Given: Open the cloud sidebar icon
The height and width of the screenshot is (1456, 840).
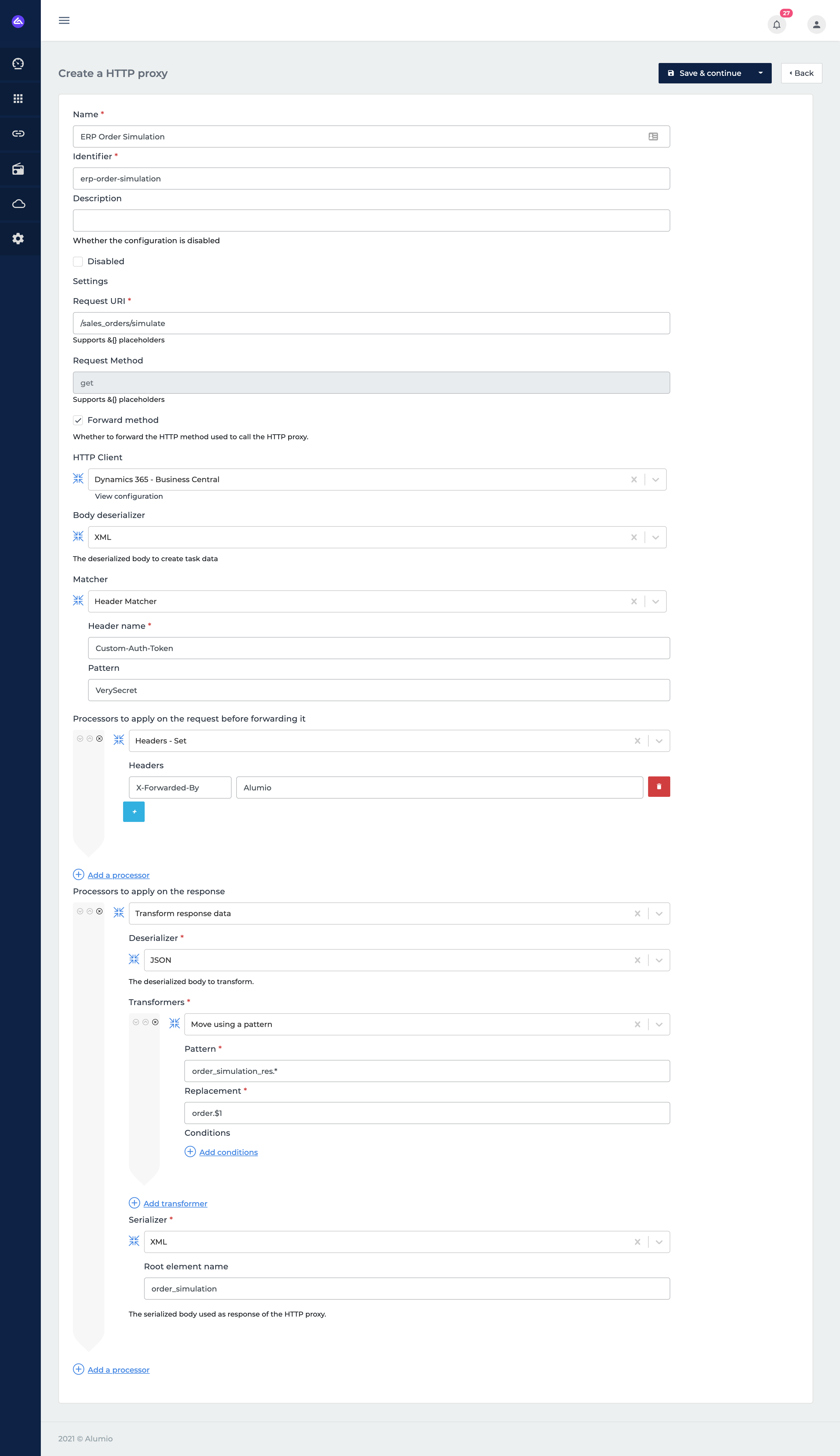Looking at the screenshot, I should pyautogui.click(x=18, y=204).
